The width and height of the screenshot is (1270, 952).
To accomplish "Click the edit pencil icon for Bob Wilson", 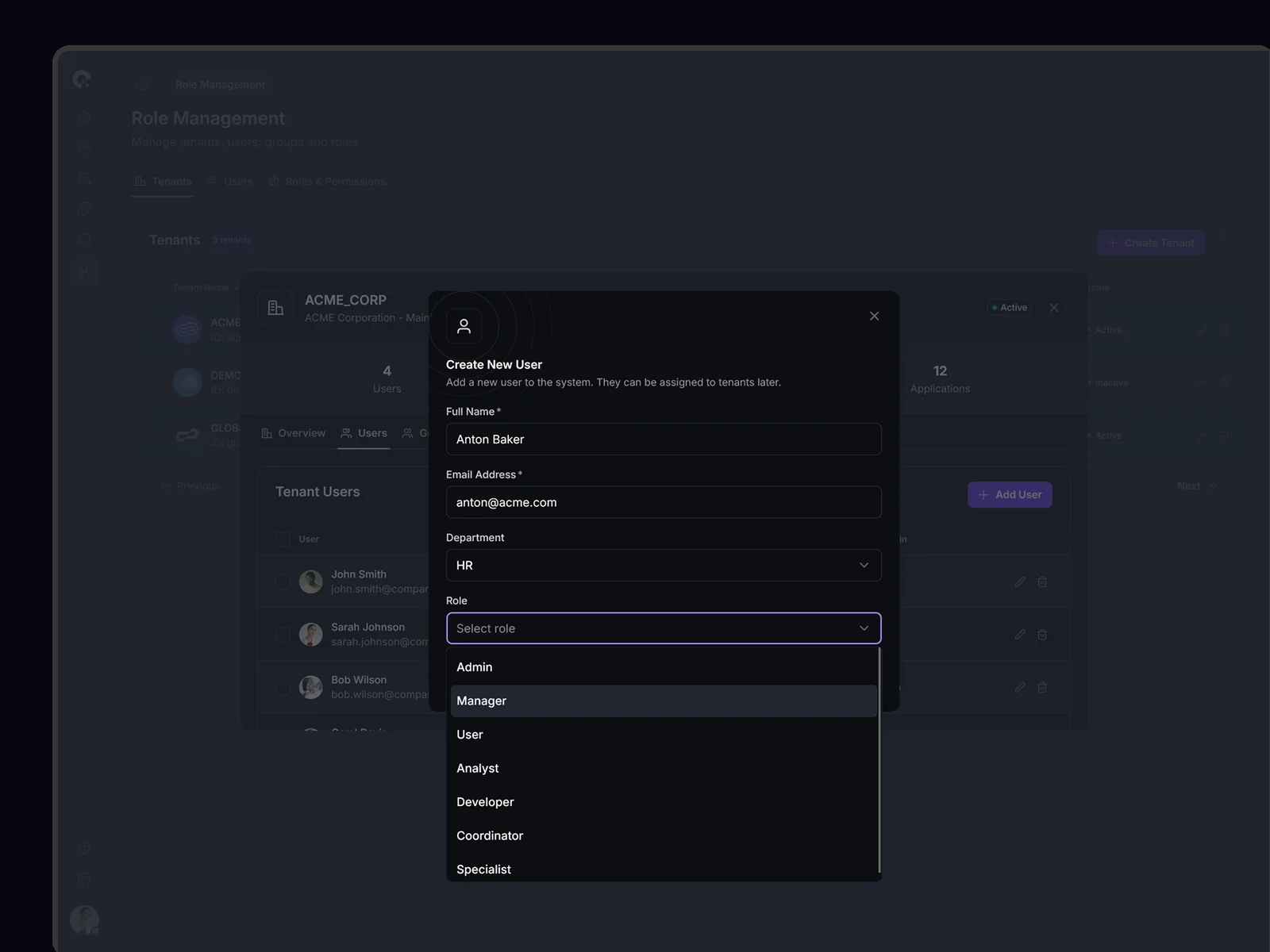I will coord(1020,687).
